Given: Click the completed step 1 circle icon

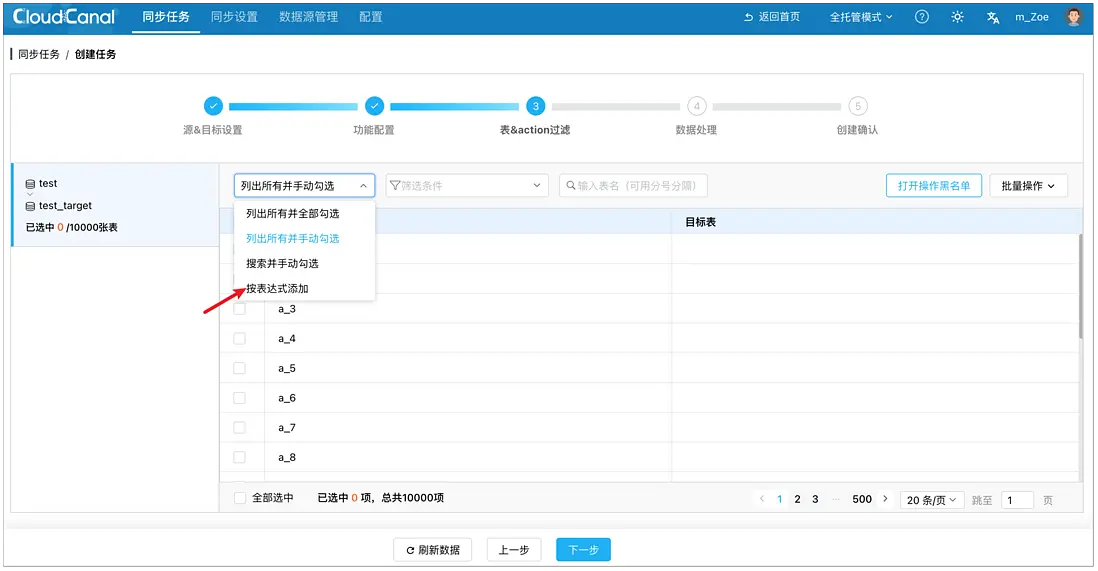Looking at the screenshot, I should tap(214, 106).
